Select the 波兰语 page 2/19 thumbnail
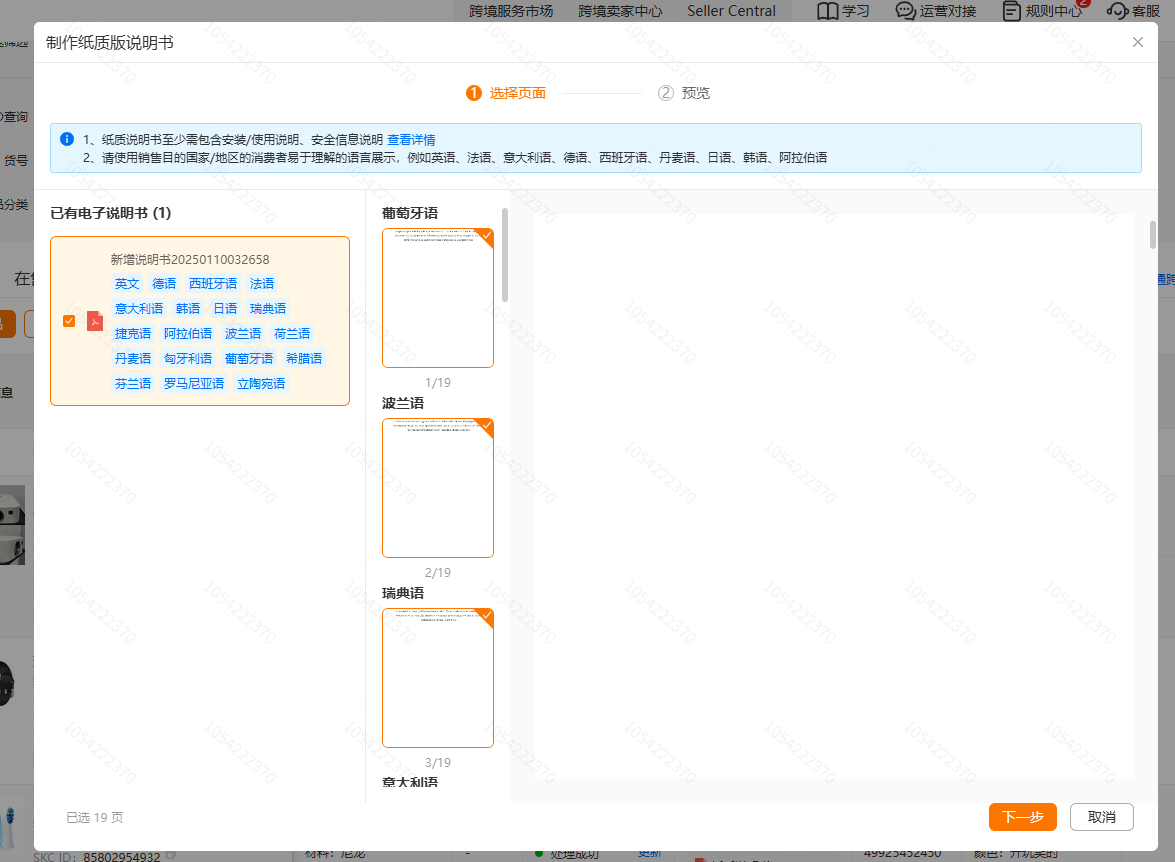1175x862 pixels. pos(438,488)
